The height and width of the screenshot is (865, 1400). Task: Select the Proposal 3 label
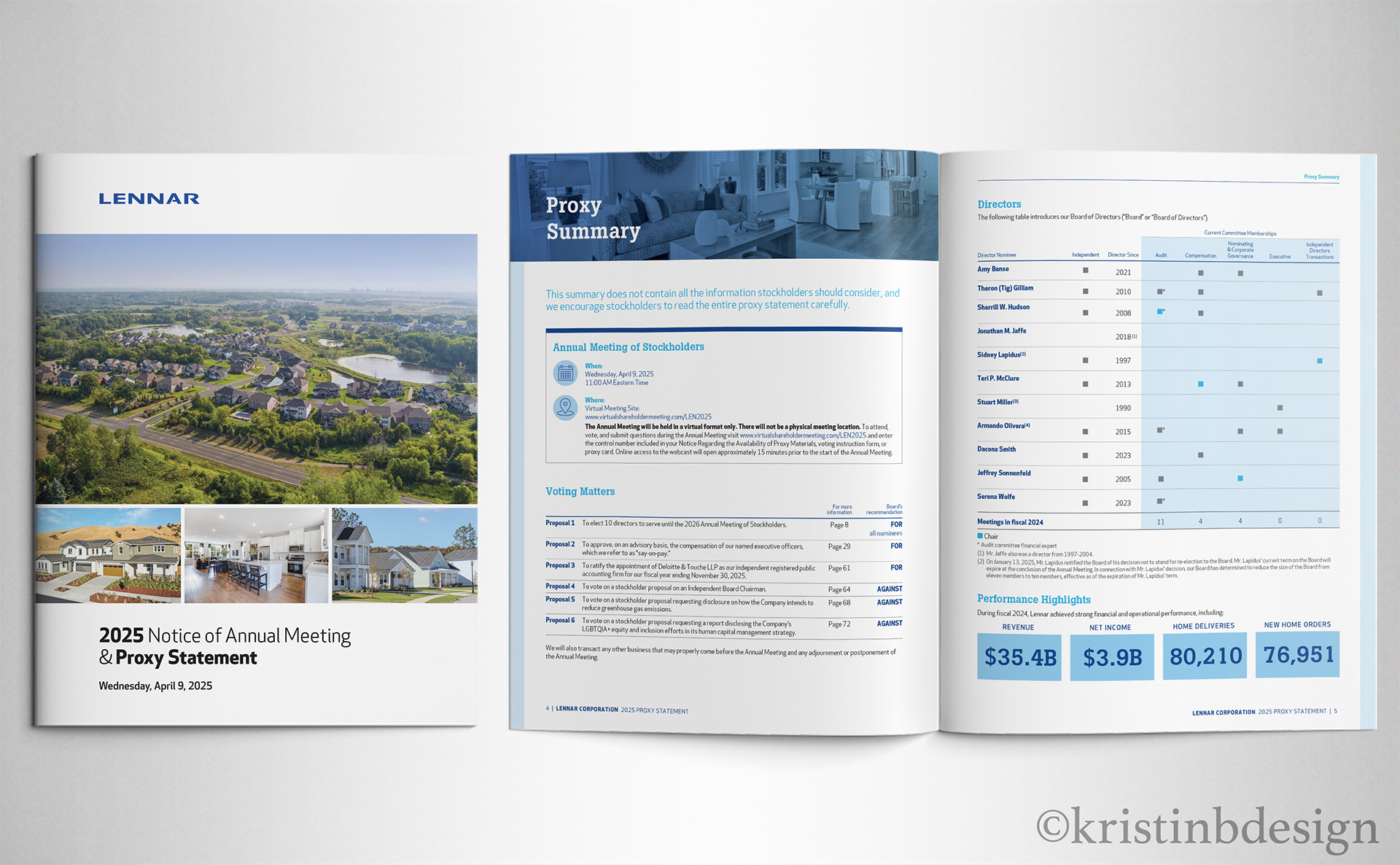560,565
